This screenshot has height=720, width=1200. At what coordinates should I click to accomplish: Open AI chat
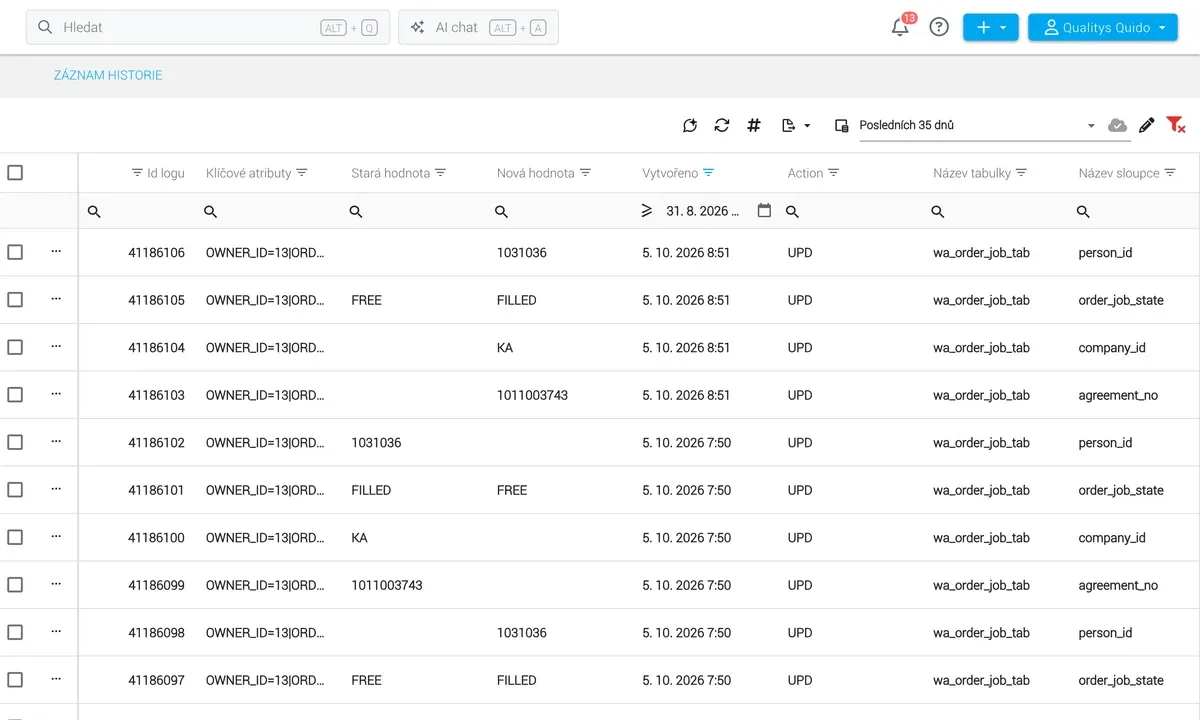click(478, 27)
